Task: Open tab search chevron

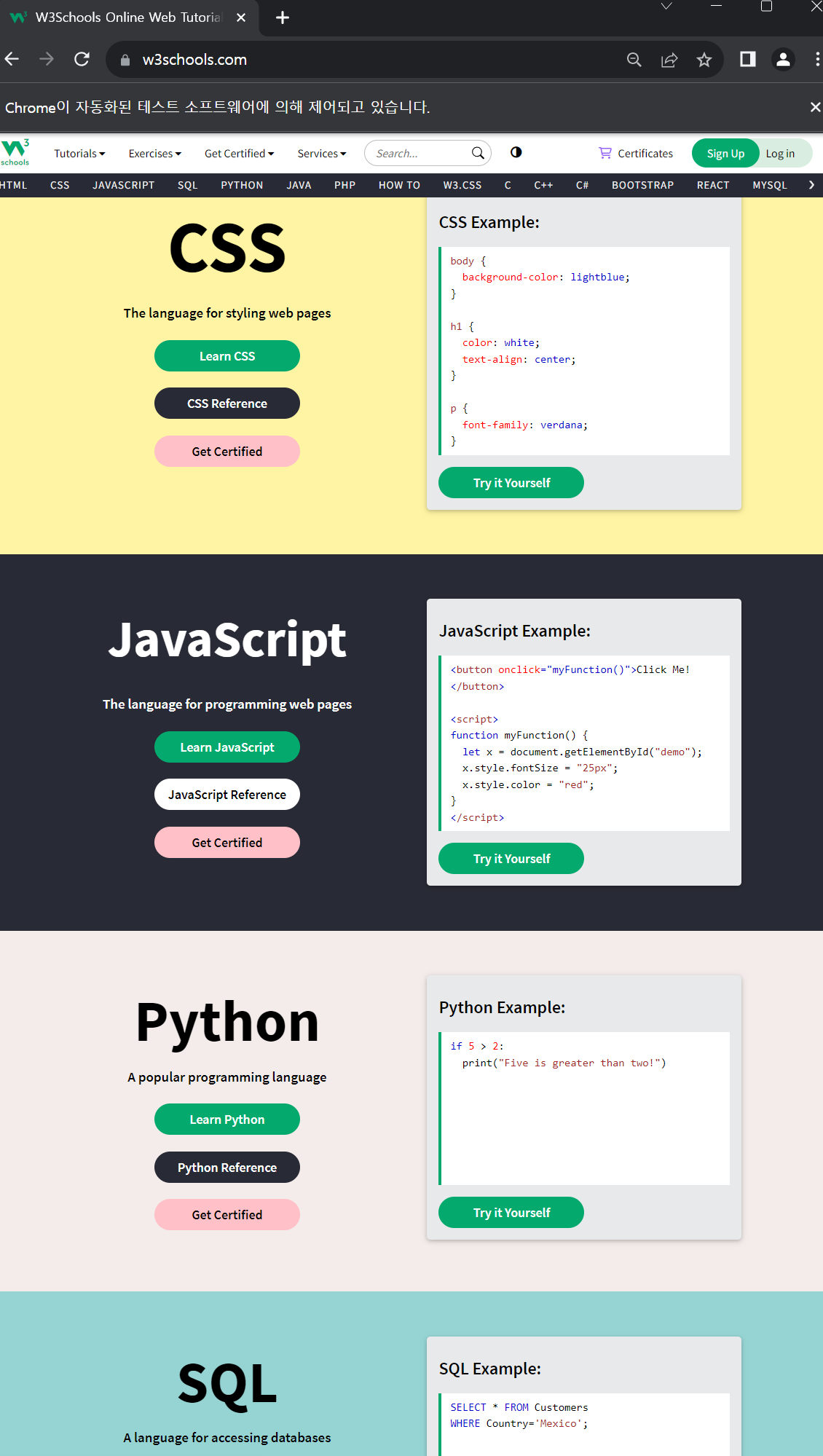Action: [x=666, y=7]
